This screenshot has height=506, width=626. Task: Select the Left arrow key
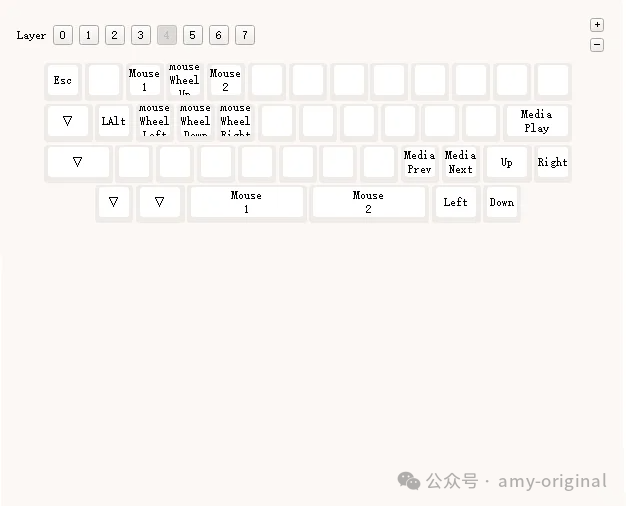(x=456, y=203)
